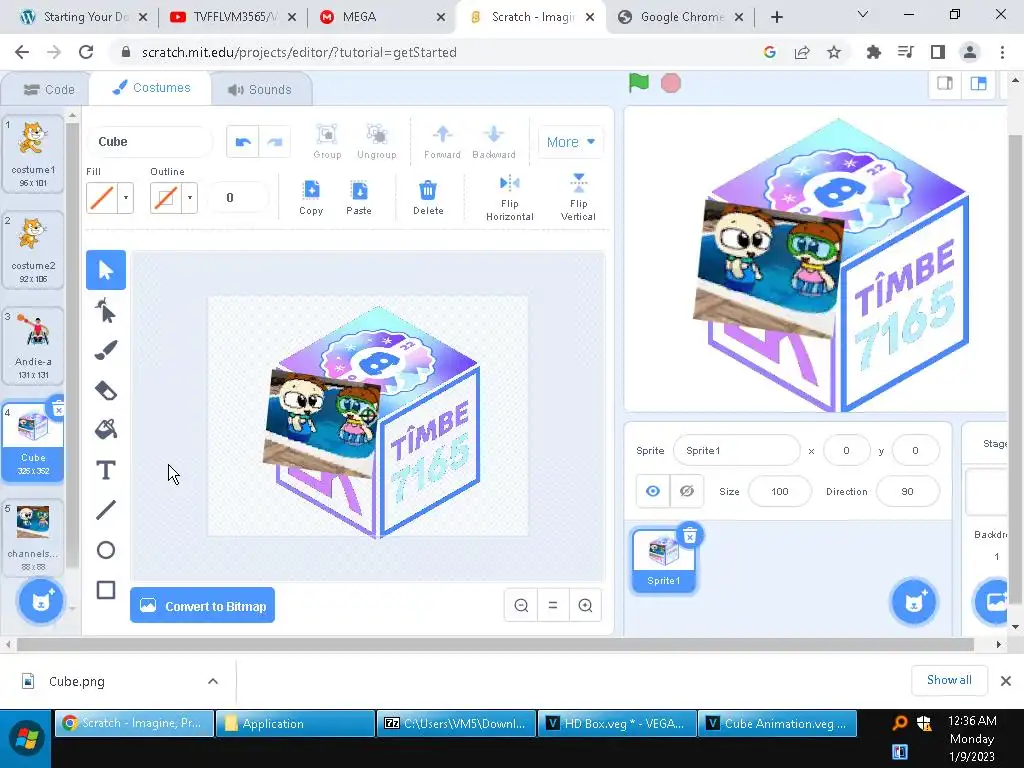Select the Fill bucket tool

point(106,429)
